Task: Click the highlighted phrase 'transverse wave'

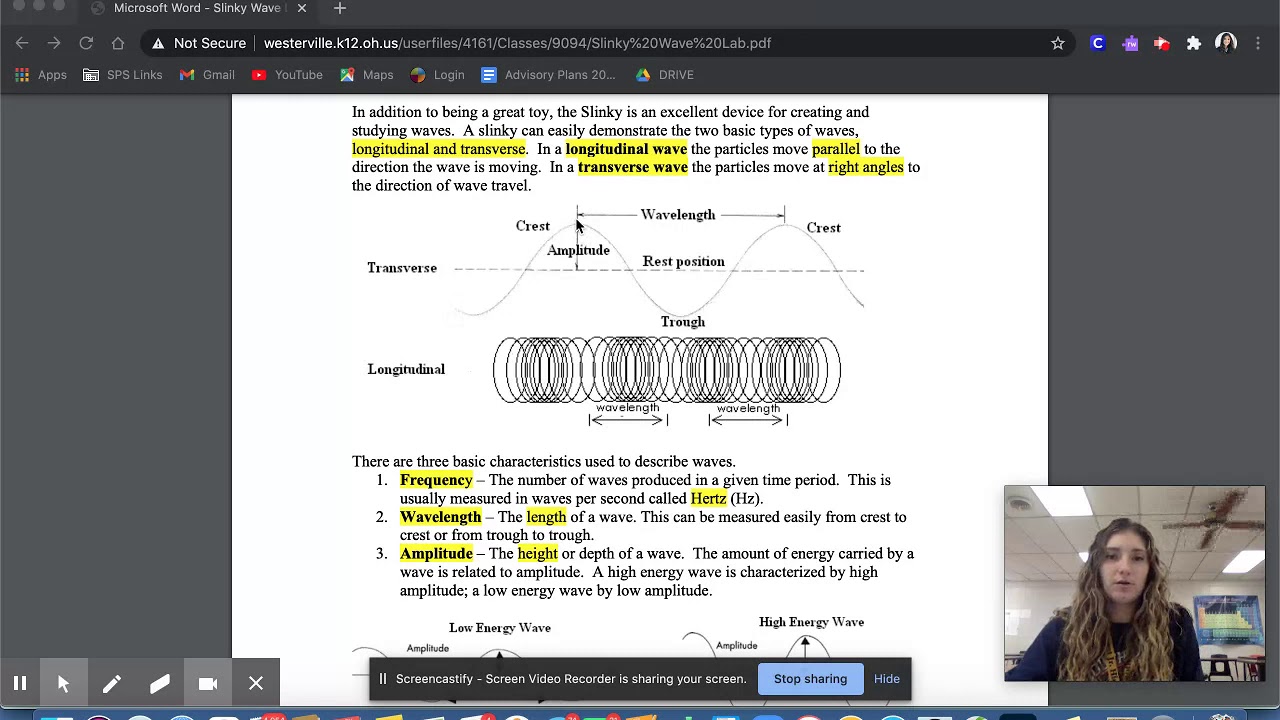Action: (633, 167)
